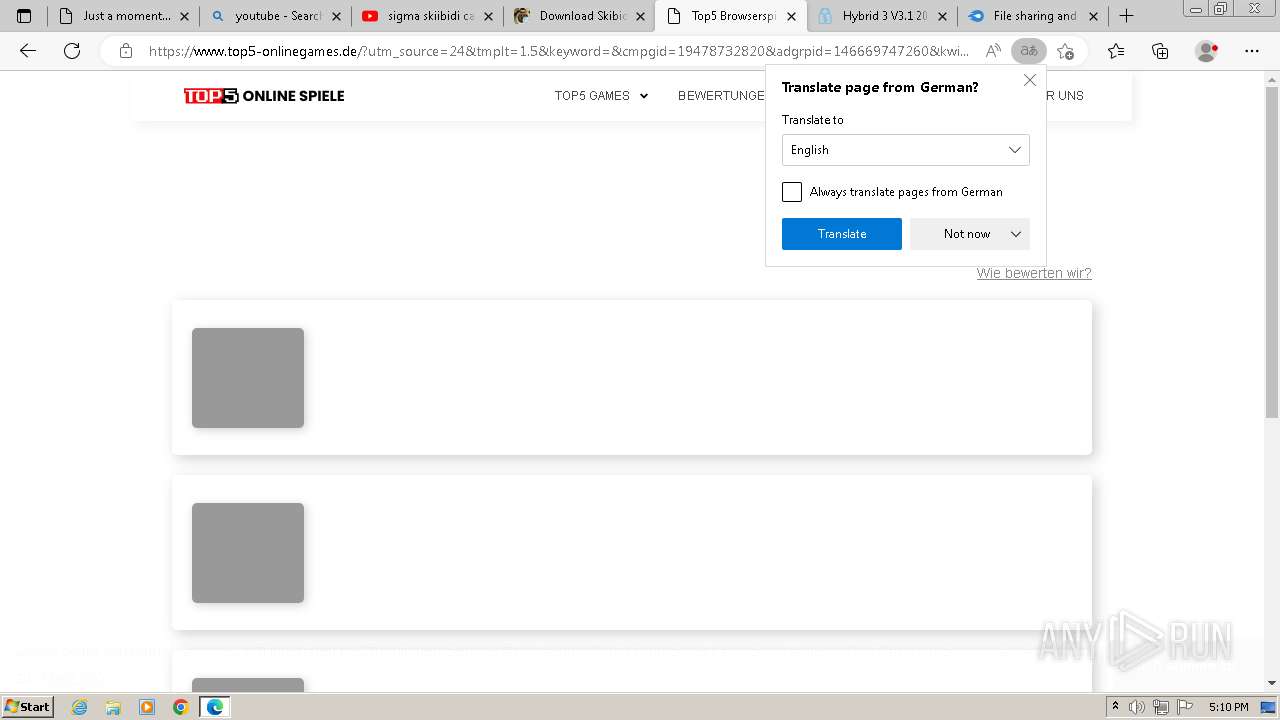Open the network tray icon
Screen dimensions: 1280x720
1161,707
